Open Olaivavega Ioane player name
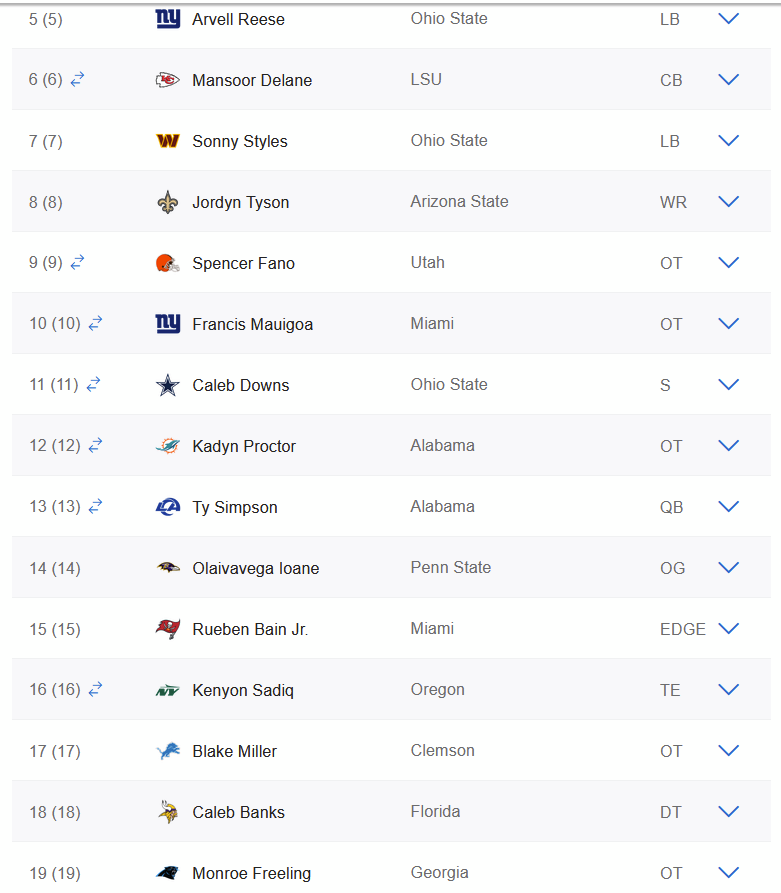 256,568
